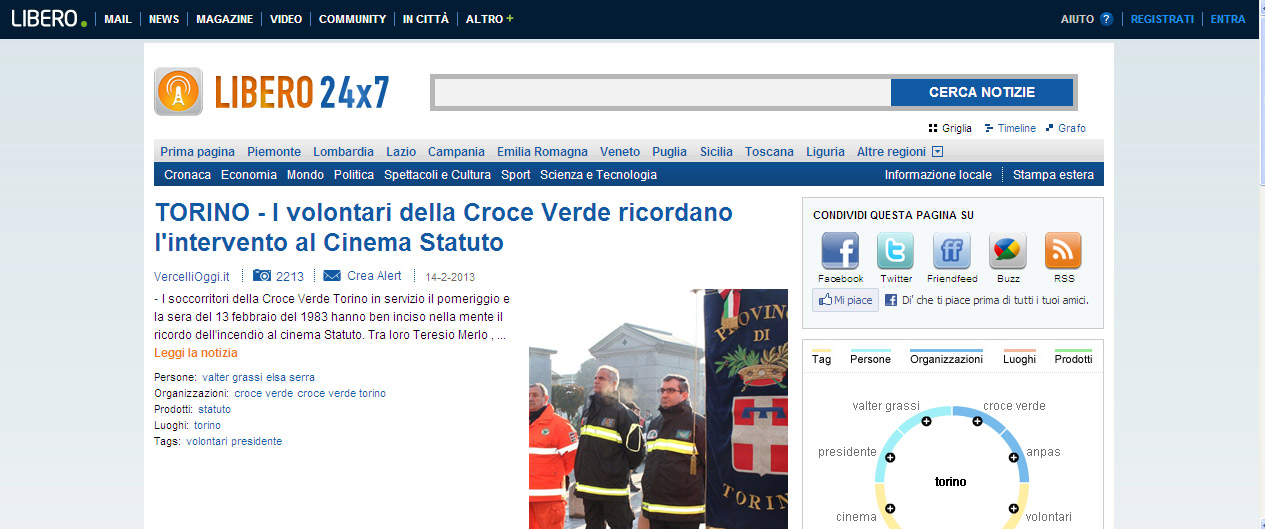Screen dimensions: 1265x529
Task: Share the page via Twitter icon
Action: point(895,251)
